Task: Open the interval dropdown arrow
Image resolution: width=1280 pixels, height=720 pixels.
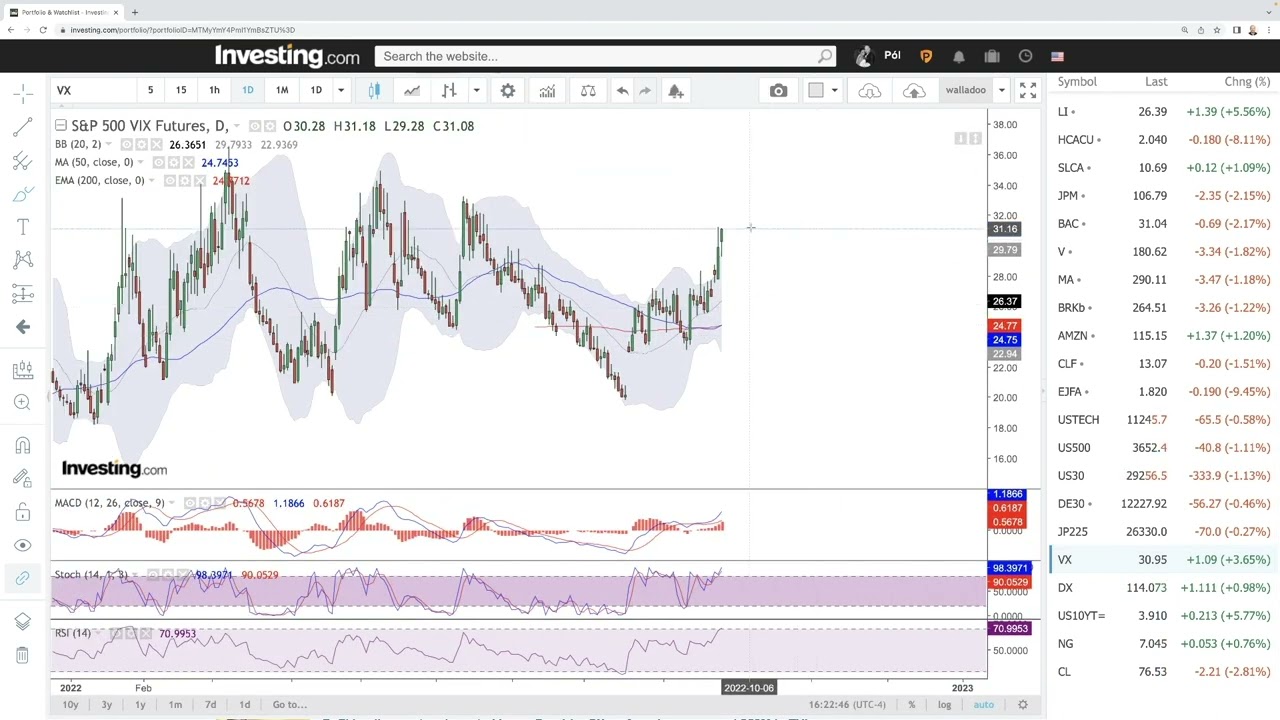Action: 341,91
